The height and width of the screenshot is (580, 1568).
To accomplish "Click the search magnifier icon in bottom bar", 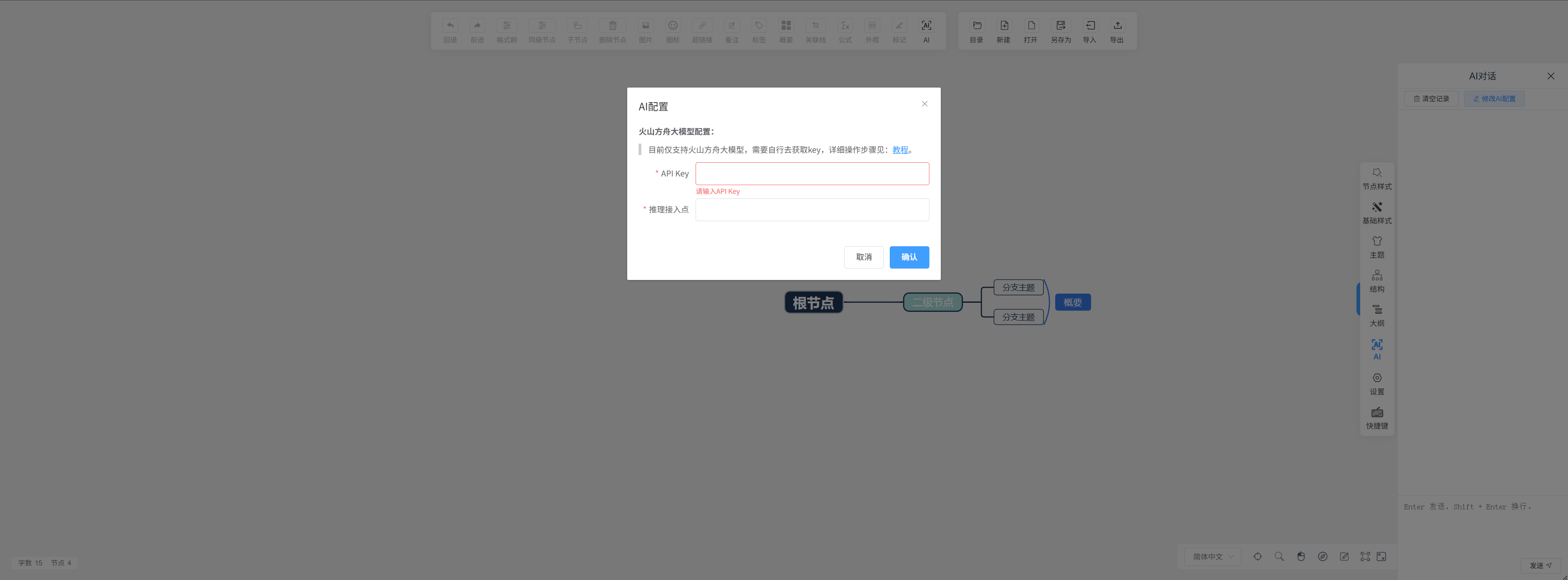I will coord(1279,556).
